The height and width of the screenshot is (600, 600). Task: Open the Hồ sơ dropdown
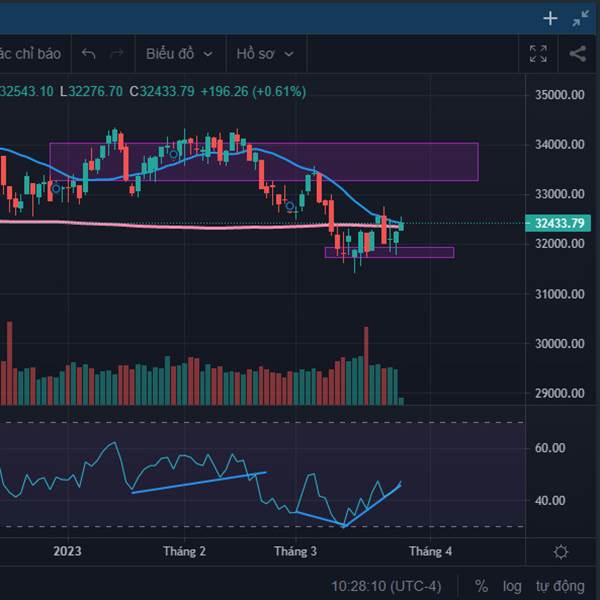[x=265, y=54]
